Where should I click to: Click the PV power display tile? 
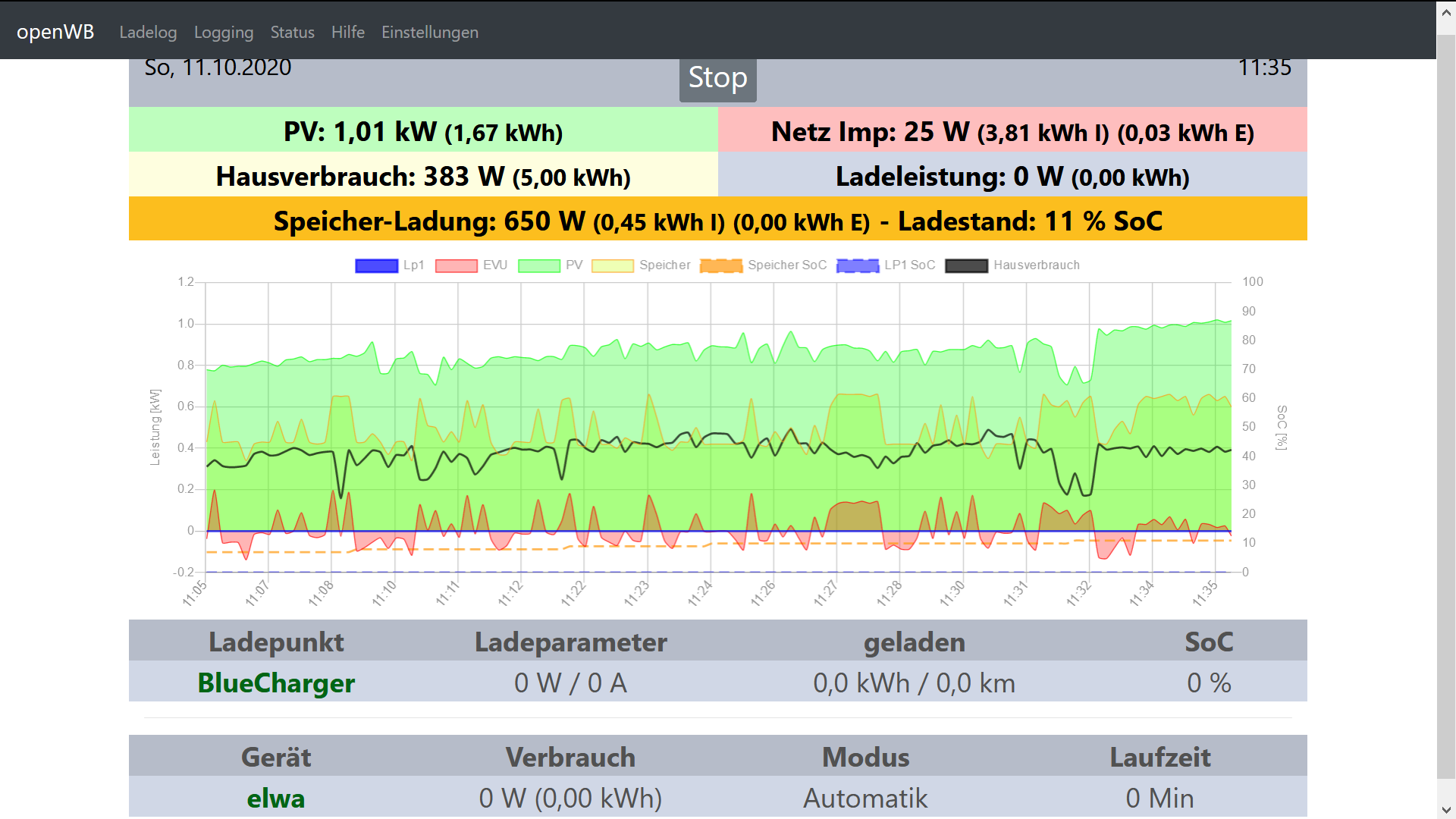tap(423, 131)
